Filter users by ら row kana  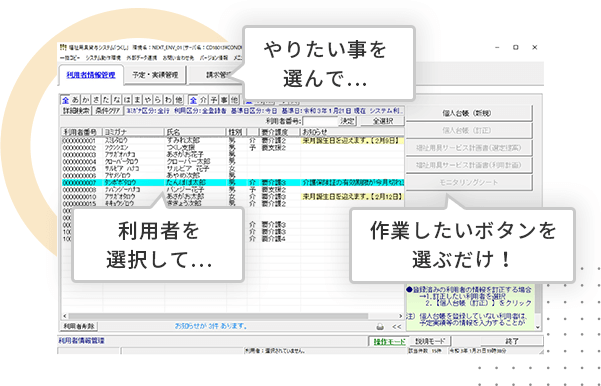158,100
